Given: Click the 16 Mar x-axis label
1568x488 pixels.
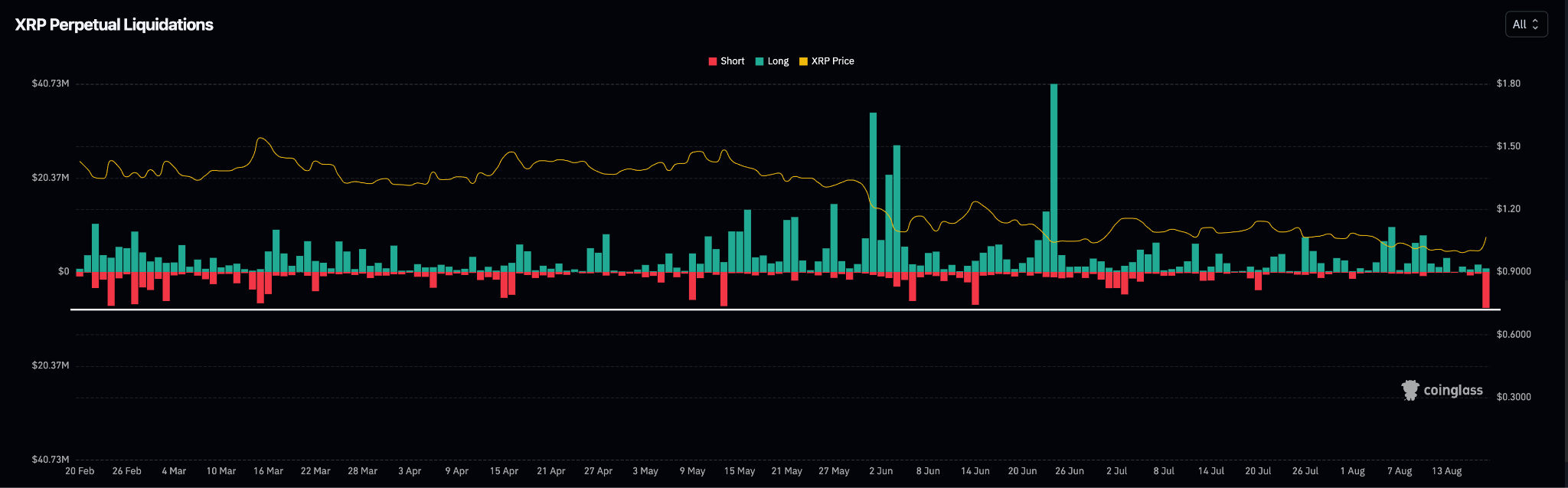Looking at the screenshot, I should point(269,471).
